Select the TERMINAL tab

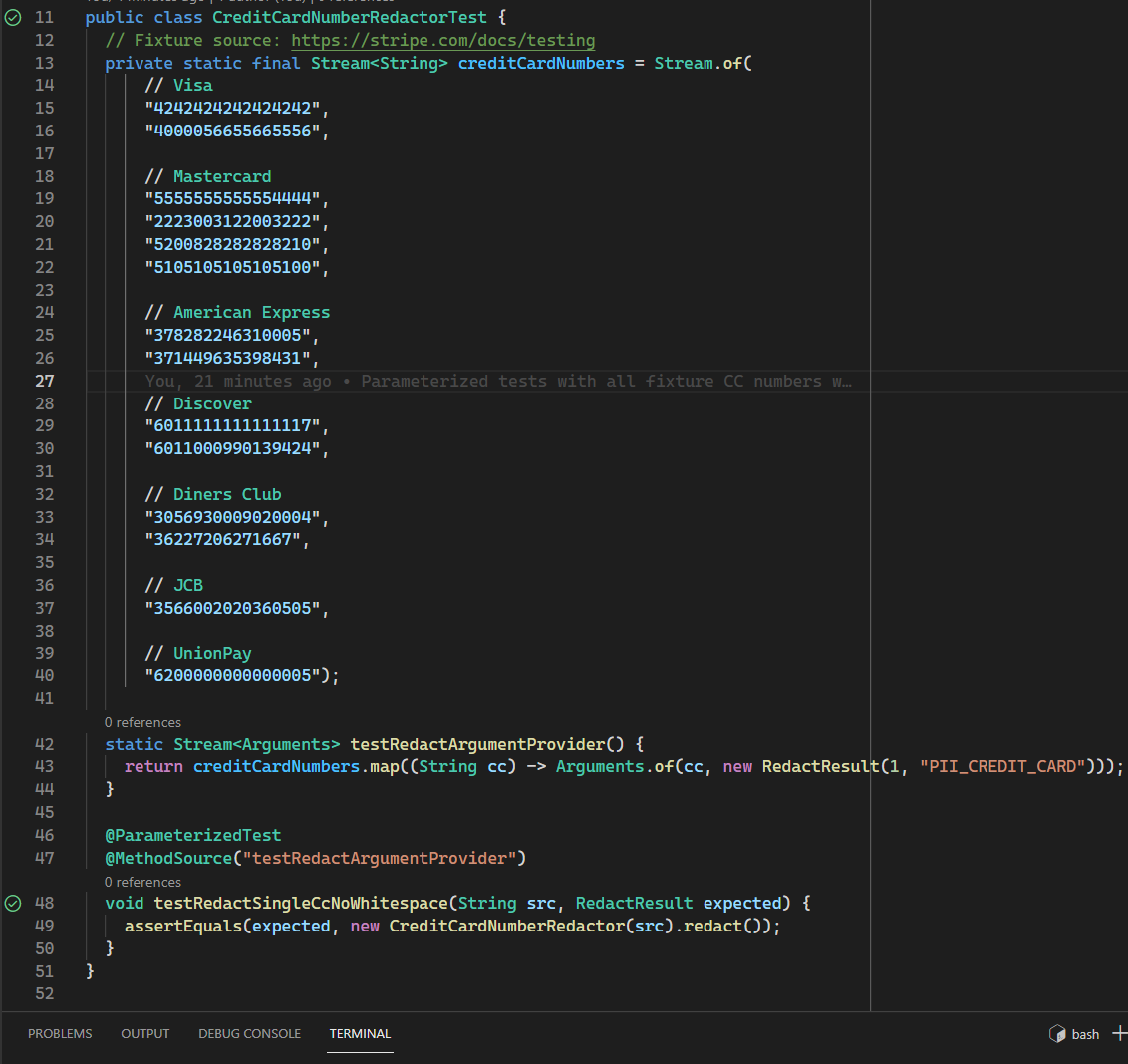(360, 1033)
